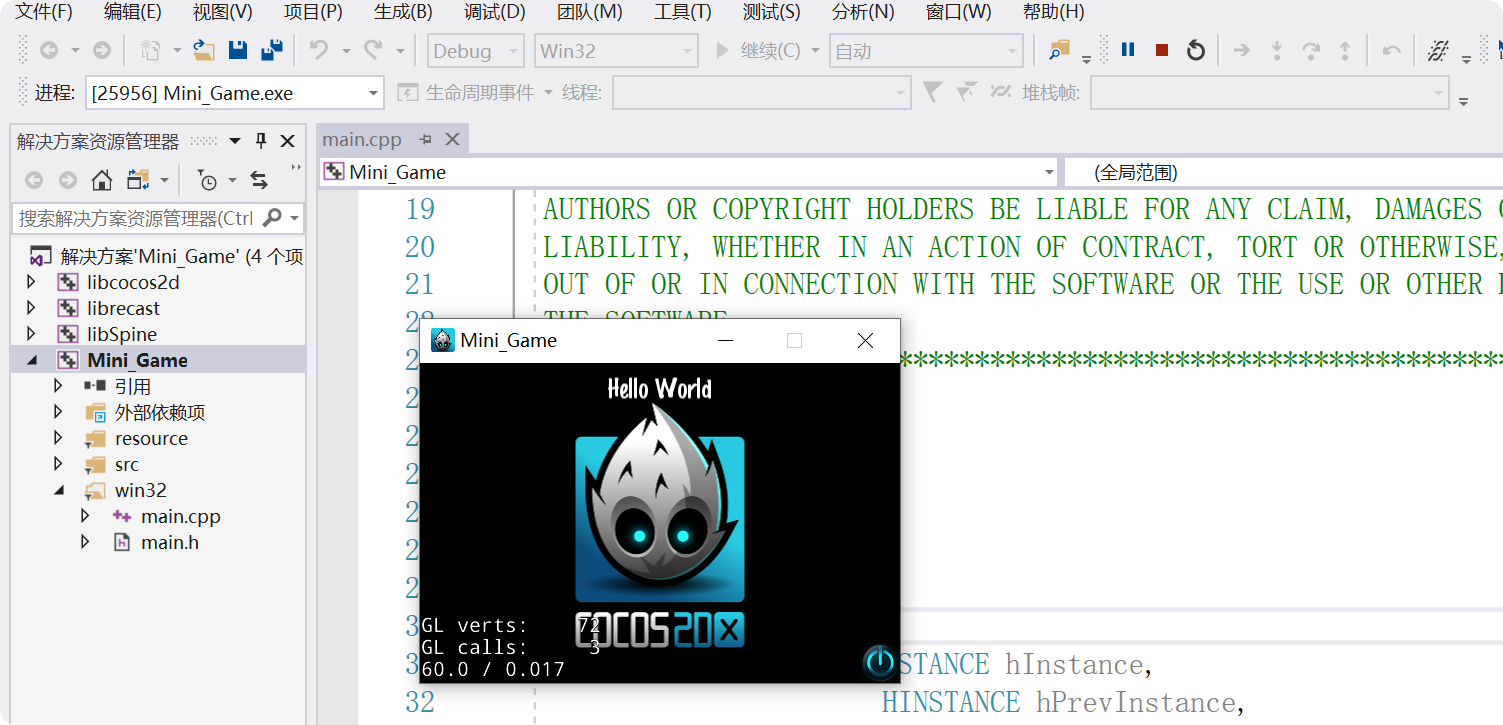Toggle Solution Explorer view switch icon

click(138, 180)
